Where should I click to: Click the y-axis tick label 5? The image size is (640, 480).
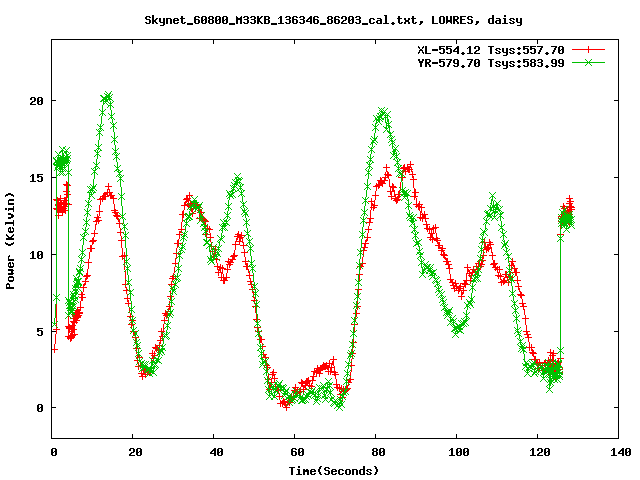pos(40,331)
